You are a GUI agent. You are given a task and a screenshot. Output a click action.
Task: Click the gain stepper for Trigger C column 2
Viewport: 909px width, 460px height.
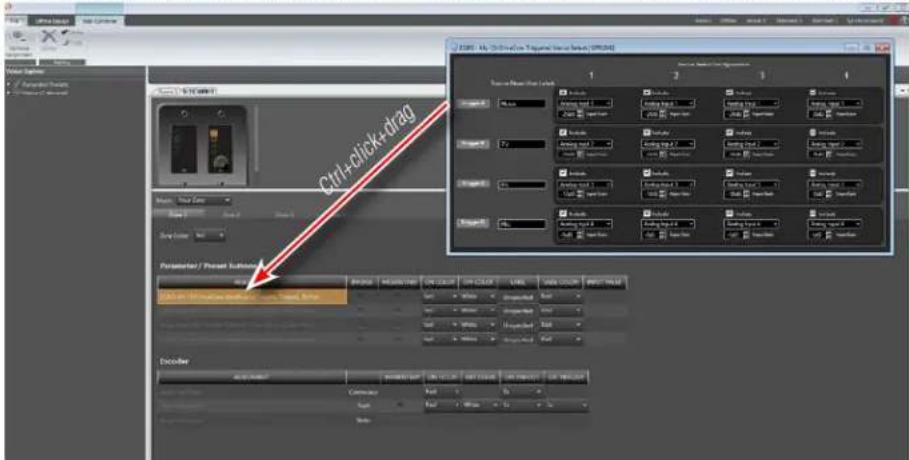(x=664, y=194)
